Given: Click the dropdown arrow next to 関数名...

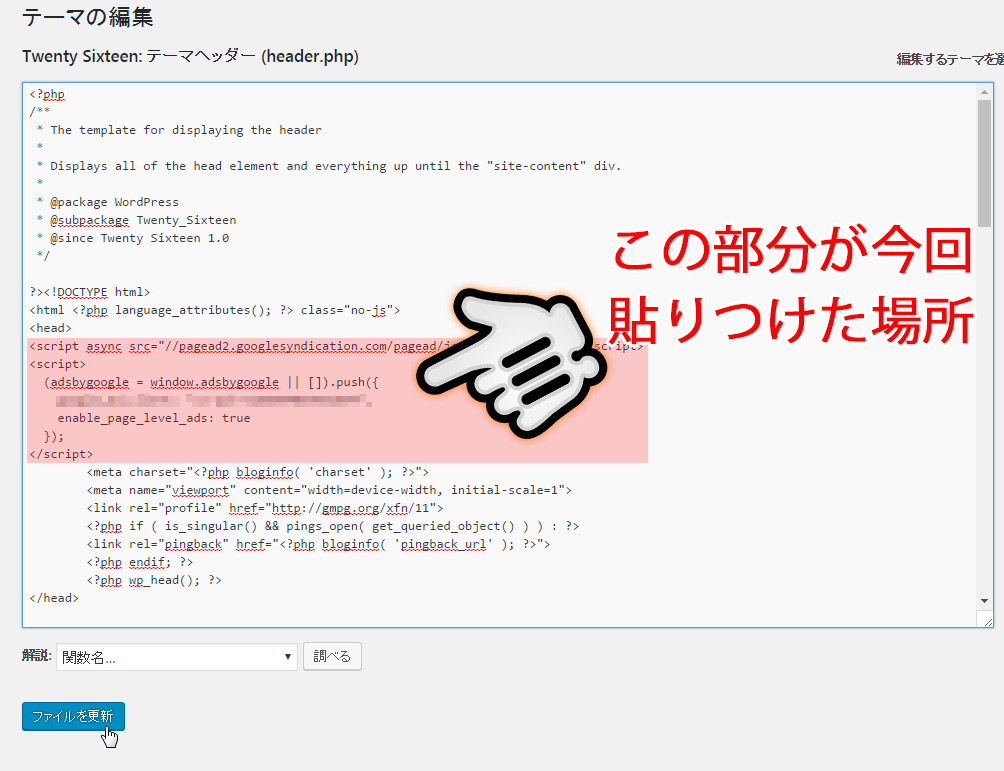Looking at the screenshot, I should [x=288, y=656].
